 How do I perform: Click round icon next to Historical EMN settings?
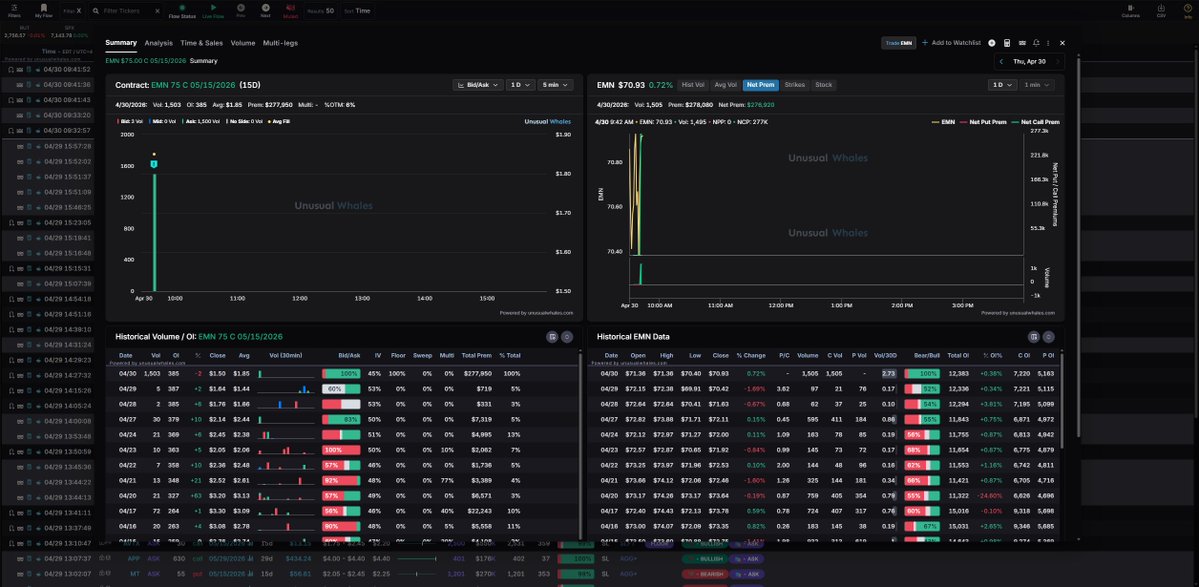[1048, 336]
